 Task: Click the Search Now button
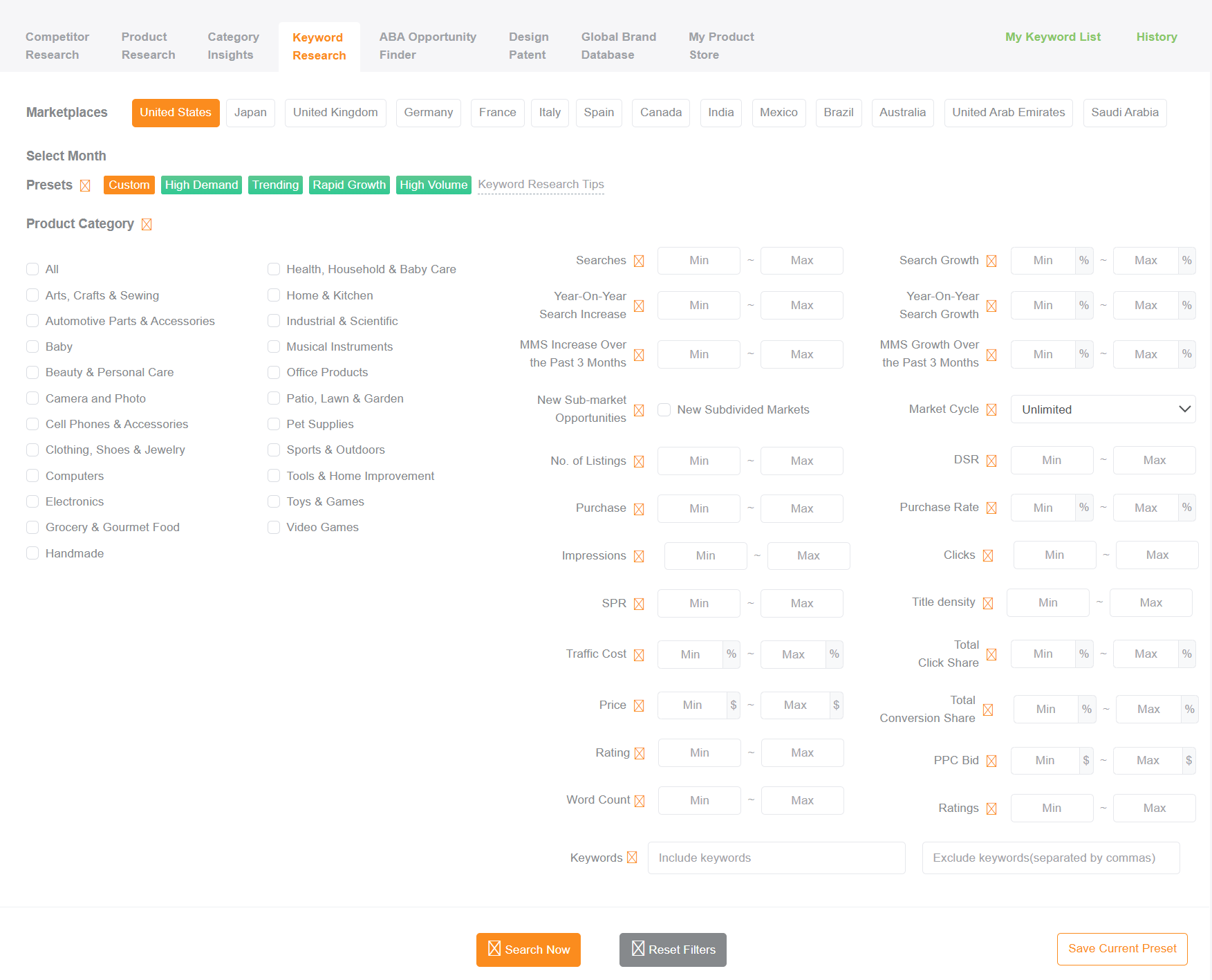coord(528,950)
